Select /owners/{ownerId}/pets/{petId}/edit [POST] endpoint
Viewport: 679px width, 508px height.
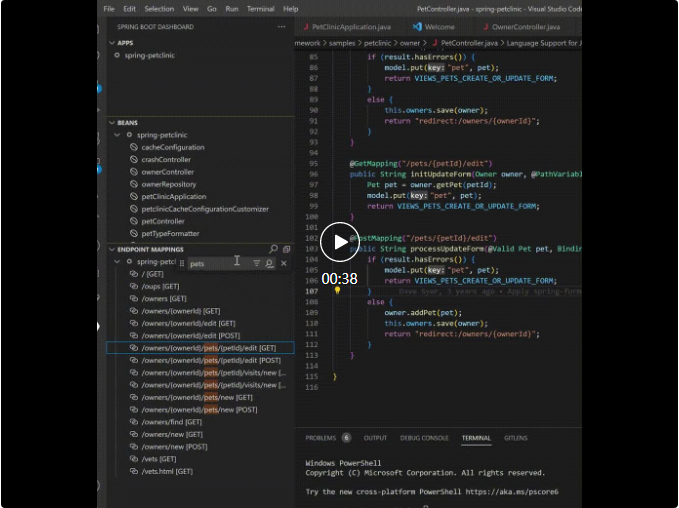[200, 360]
